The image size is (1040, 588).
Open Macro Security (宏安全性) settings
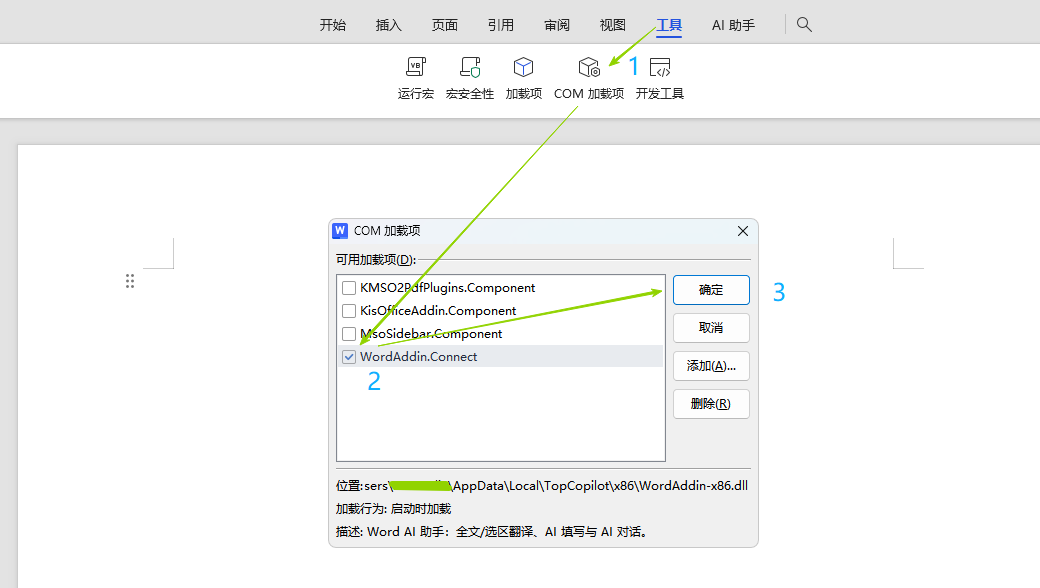tap(470, 78)
